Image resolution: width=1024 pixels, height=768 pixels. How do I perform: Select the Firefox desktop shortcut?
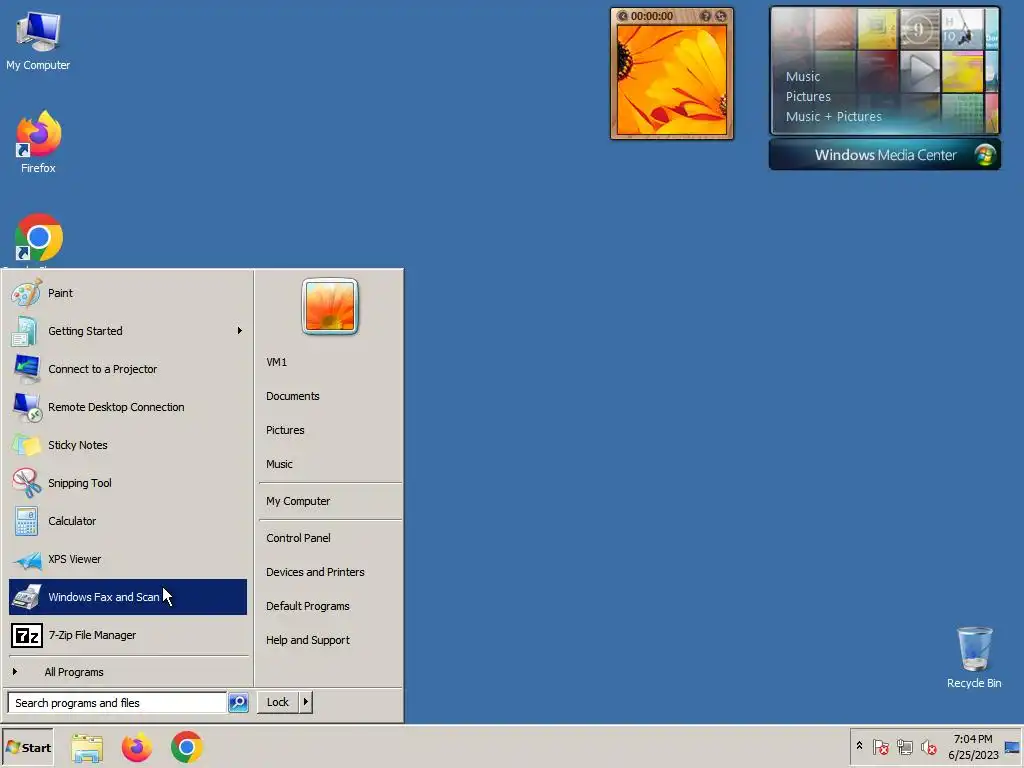(38, 142)
